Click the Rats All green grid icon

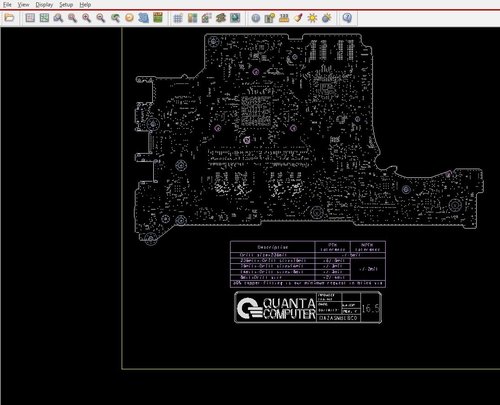tap(44, 18)
